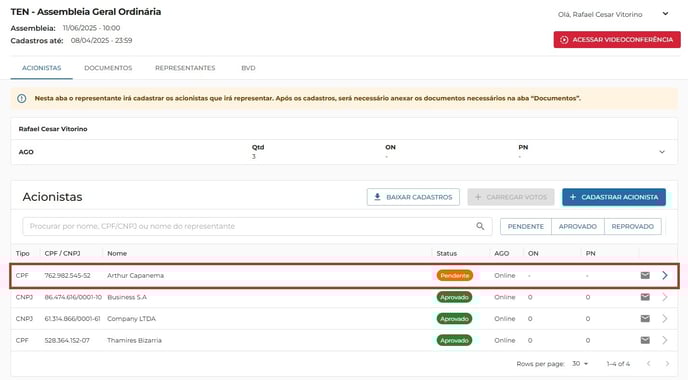Switch to the Documentos tab

[108, 68]
